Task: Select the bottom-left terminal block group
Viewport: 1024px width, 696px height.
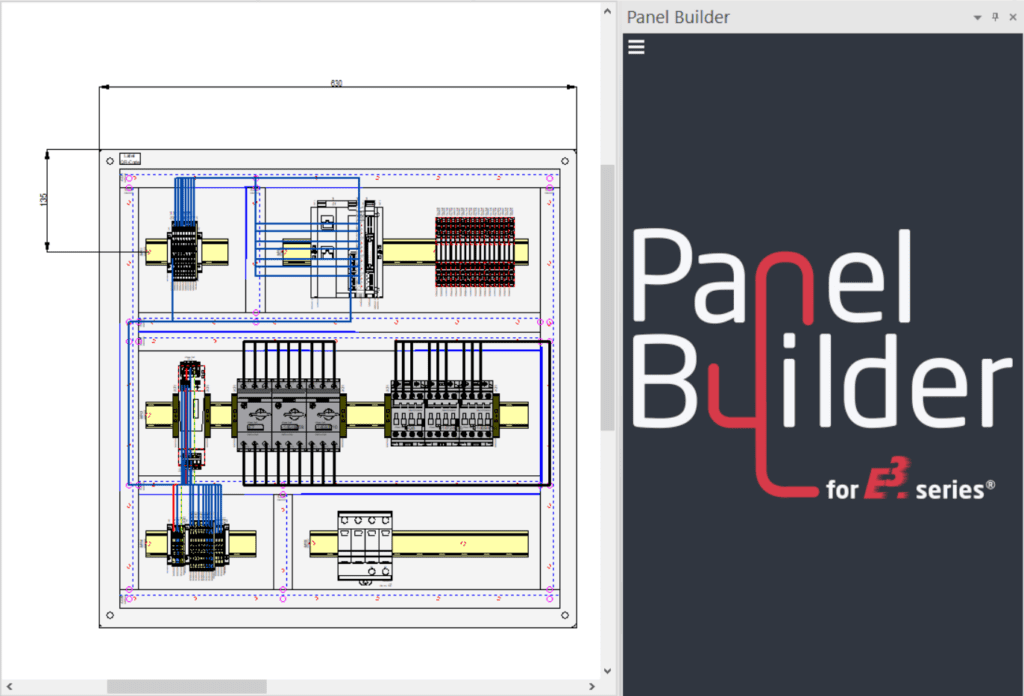Action: (199, 545)
